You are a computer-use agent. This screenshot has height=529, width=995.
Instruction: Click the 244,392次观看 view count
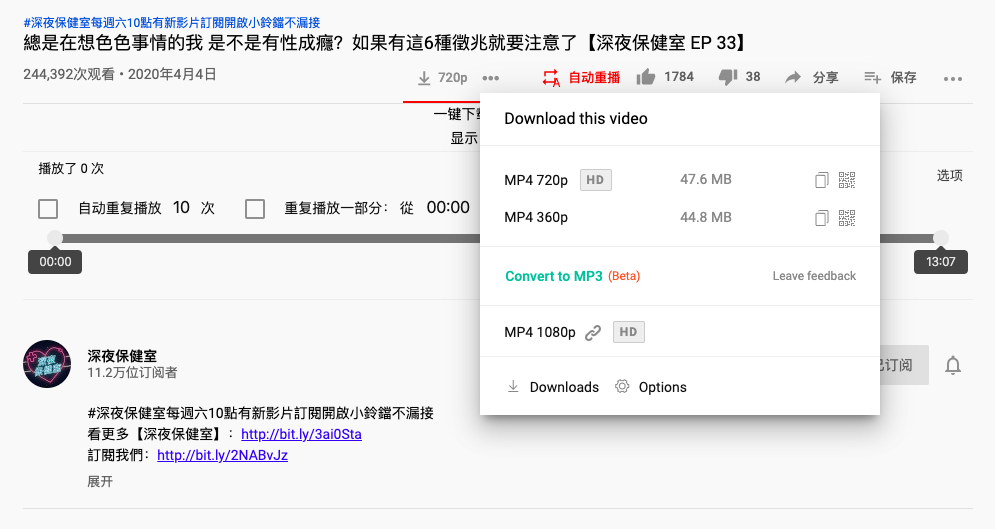click(x=69, y=75)
